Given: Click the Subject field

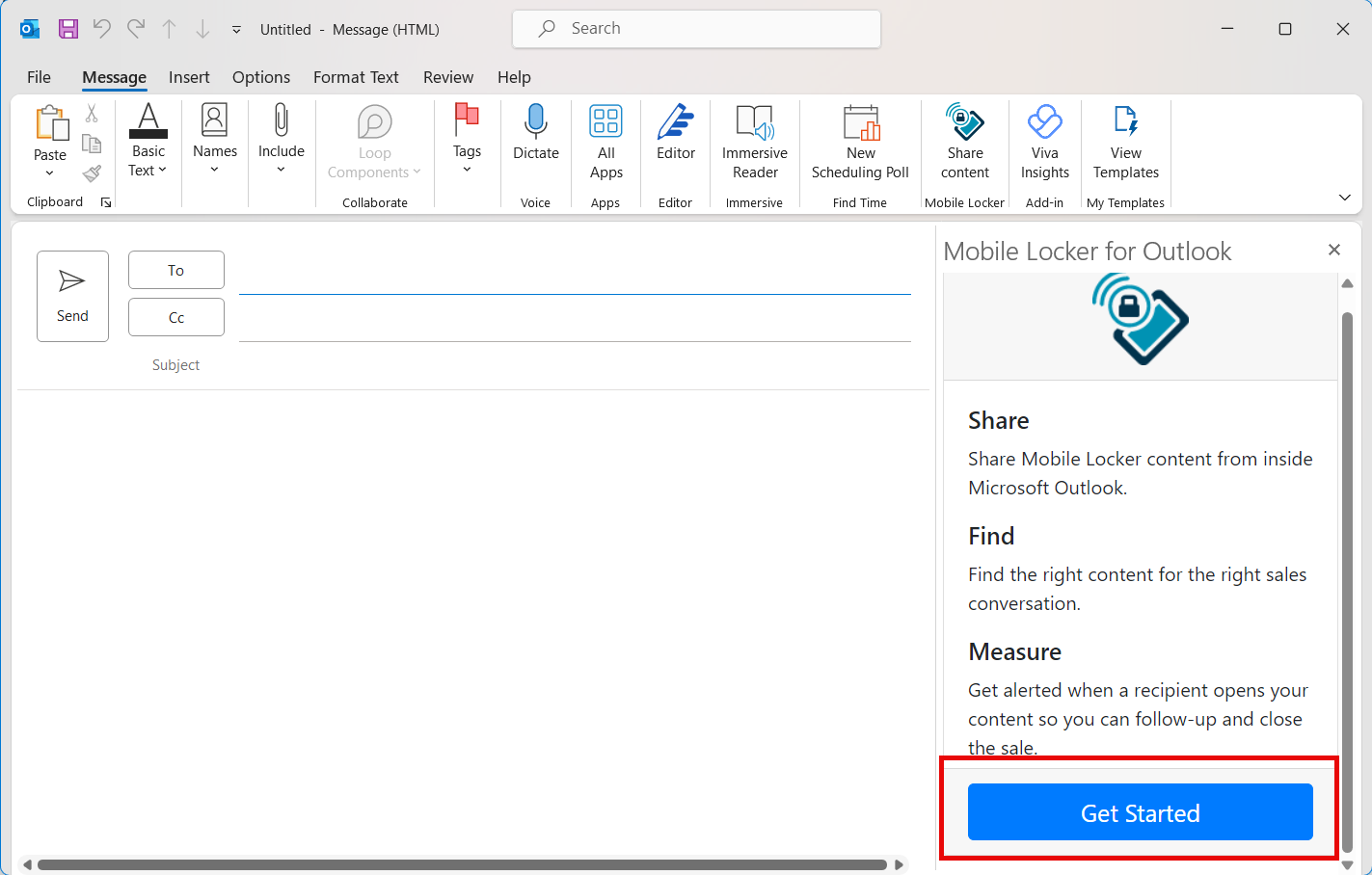Looking at the screenshot, I should pyautogui.click(x=575, y=365).
